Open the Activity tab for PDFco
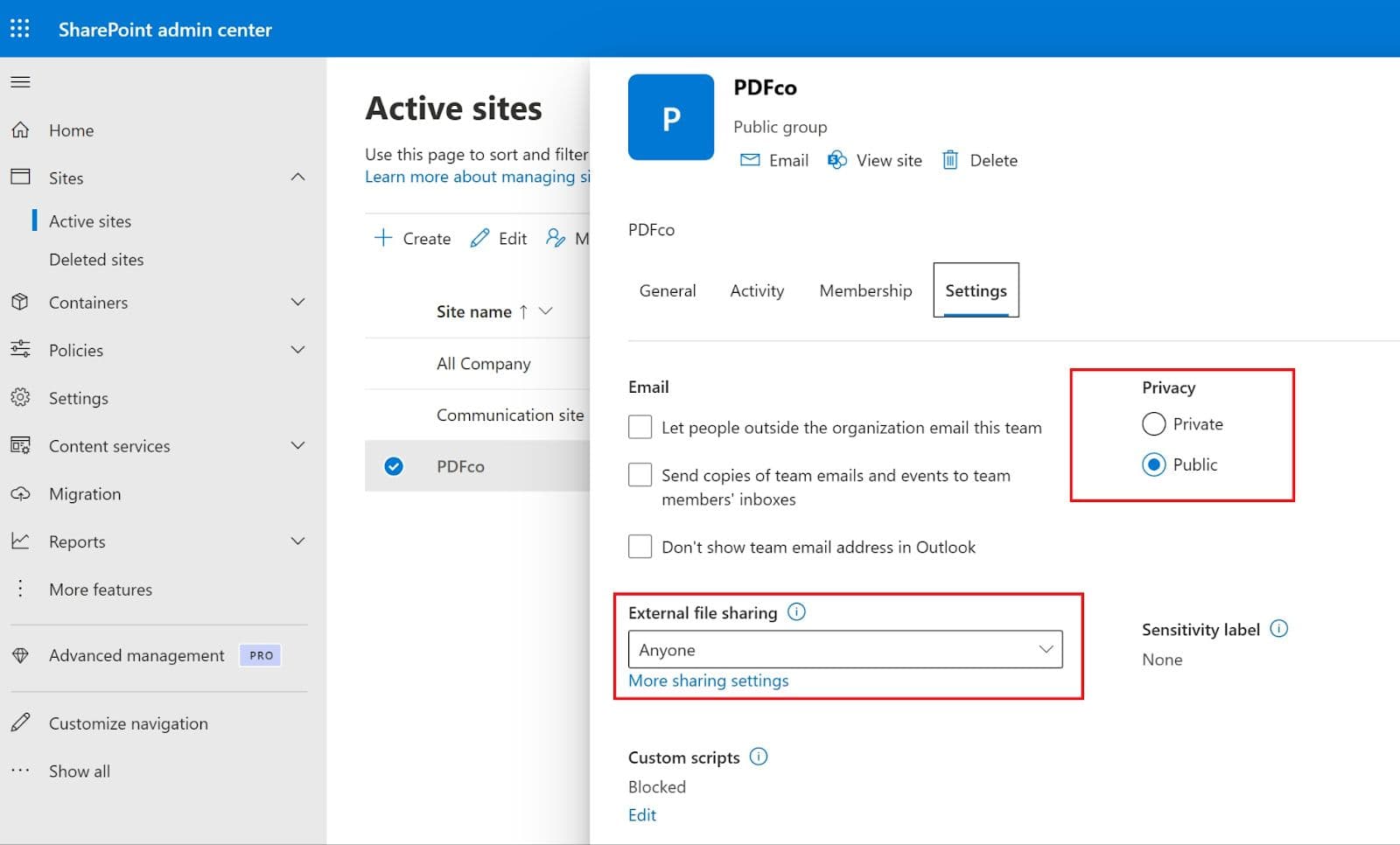 coord(756,290)
